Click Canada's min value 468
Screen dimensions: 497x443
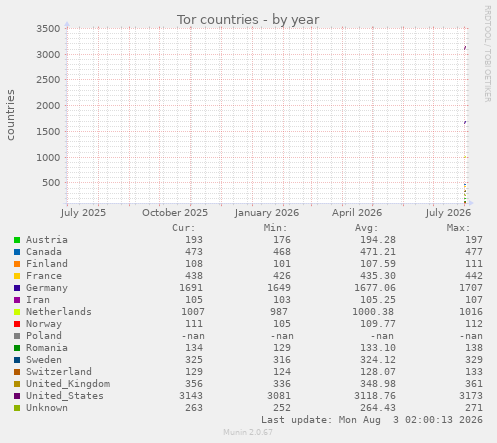[282, 252]
